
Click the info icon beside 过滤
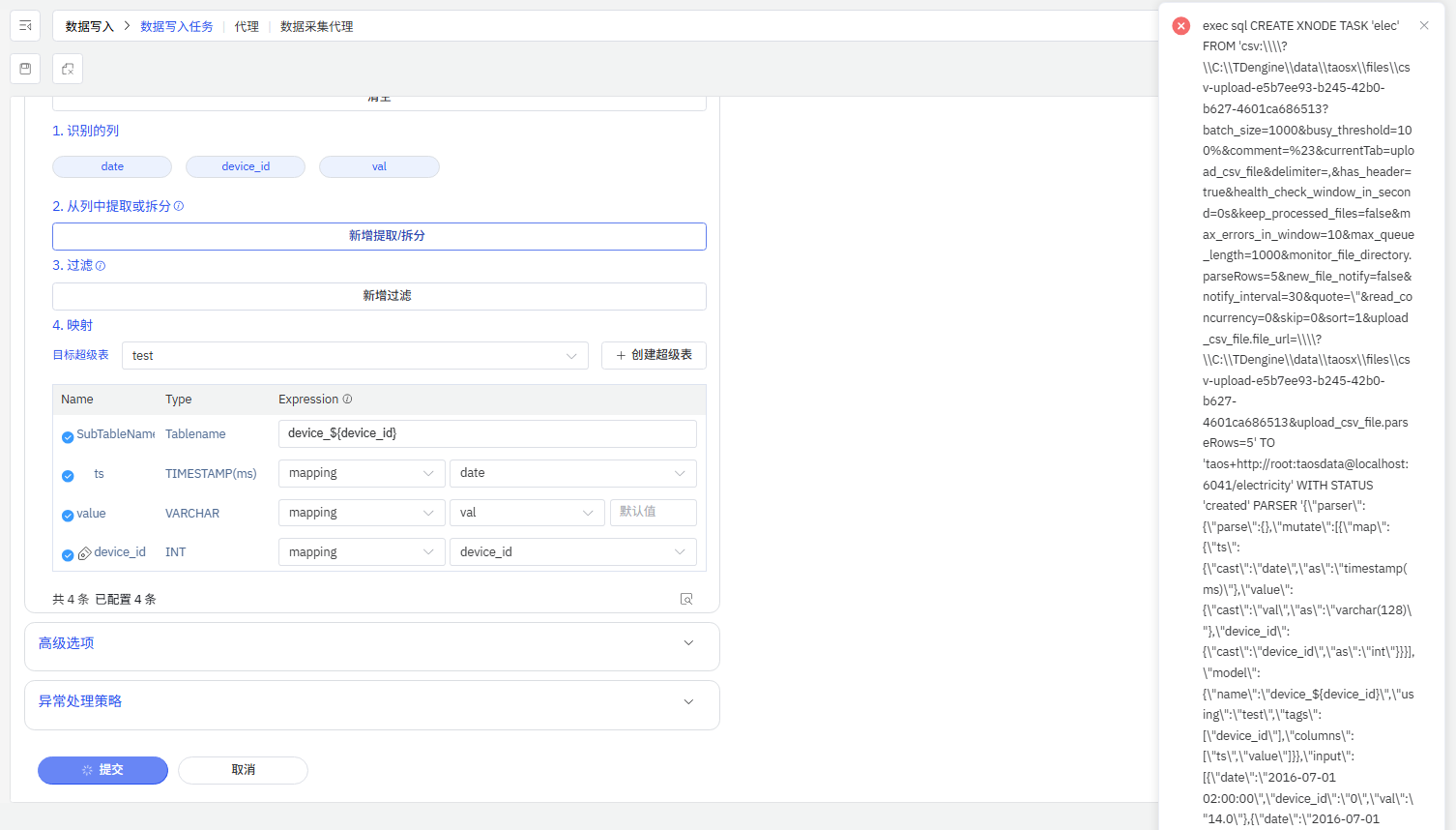[101, 266]
